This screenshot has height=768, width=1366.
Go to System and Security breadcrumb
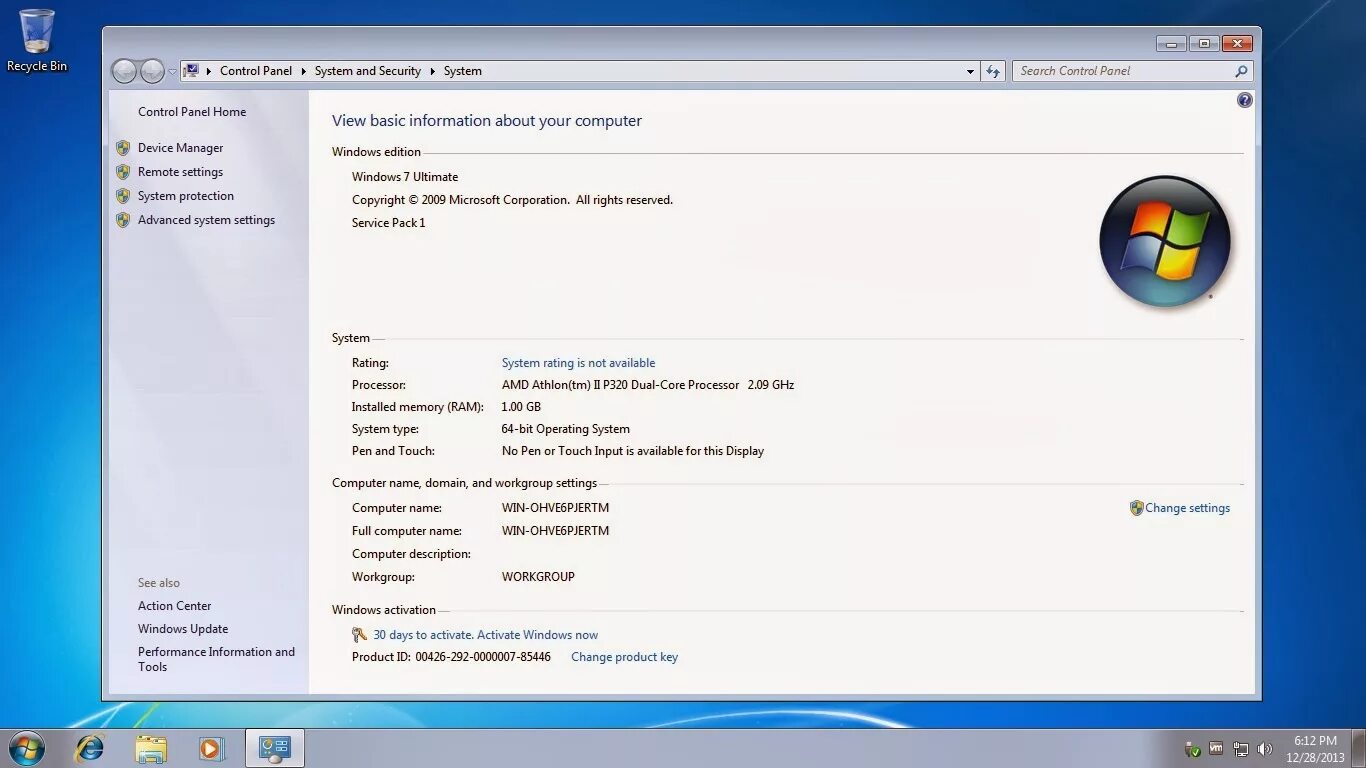point(367,71)
